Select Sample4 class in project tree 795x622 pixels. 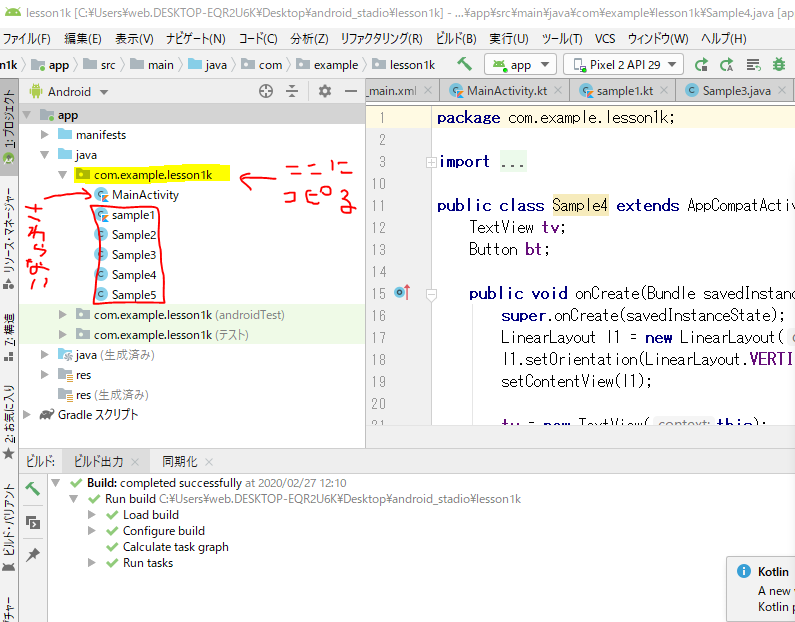(126, 275)
